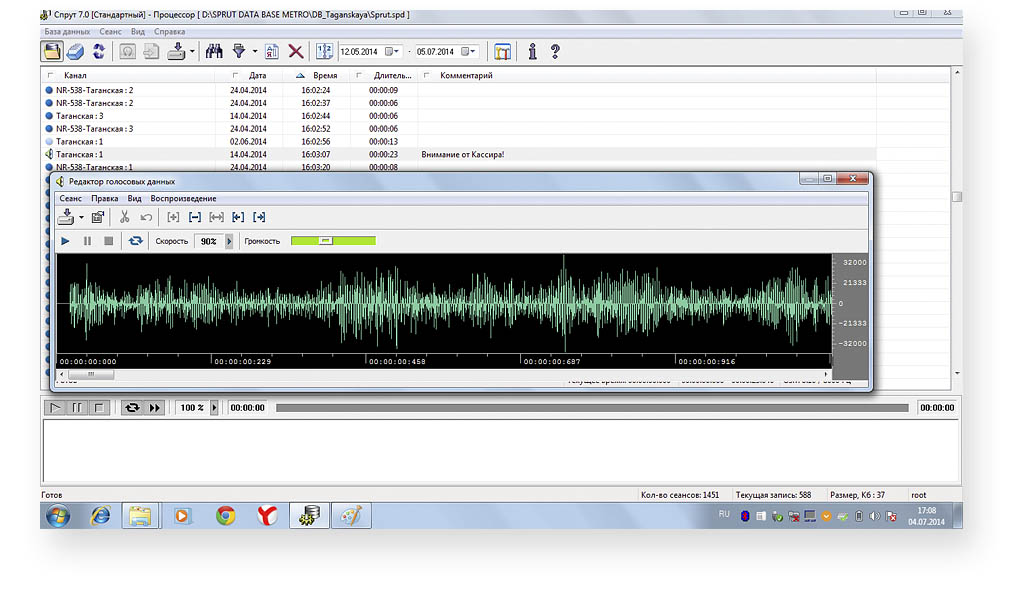Open the end date 05.07.2014 dropdown
Screen dimensions: 1020x600
tap(471, 51)
